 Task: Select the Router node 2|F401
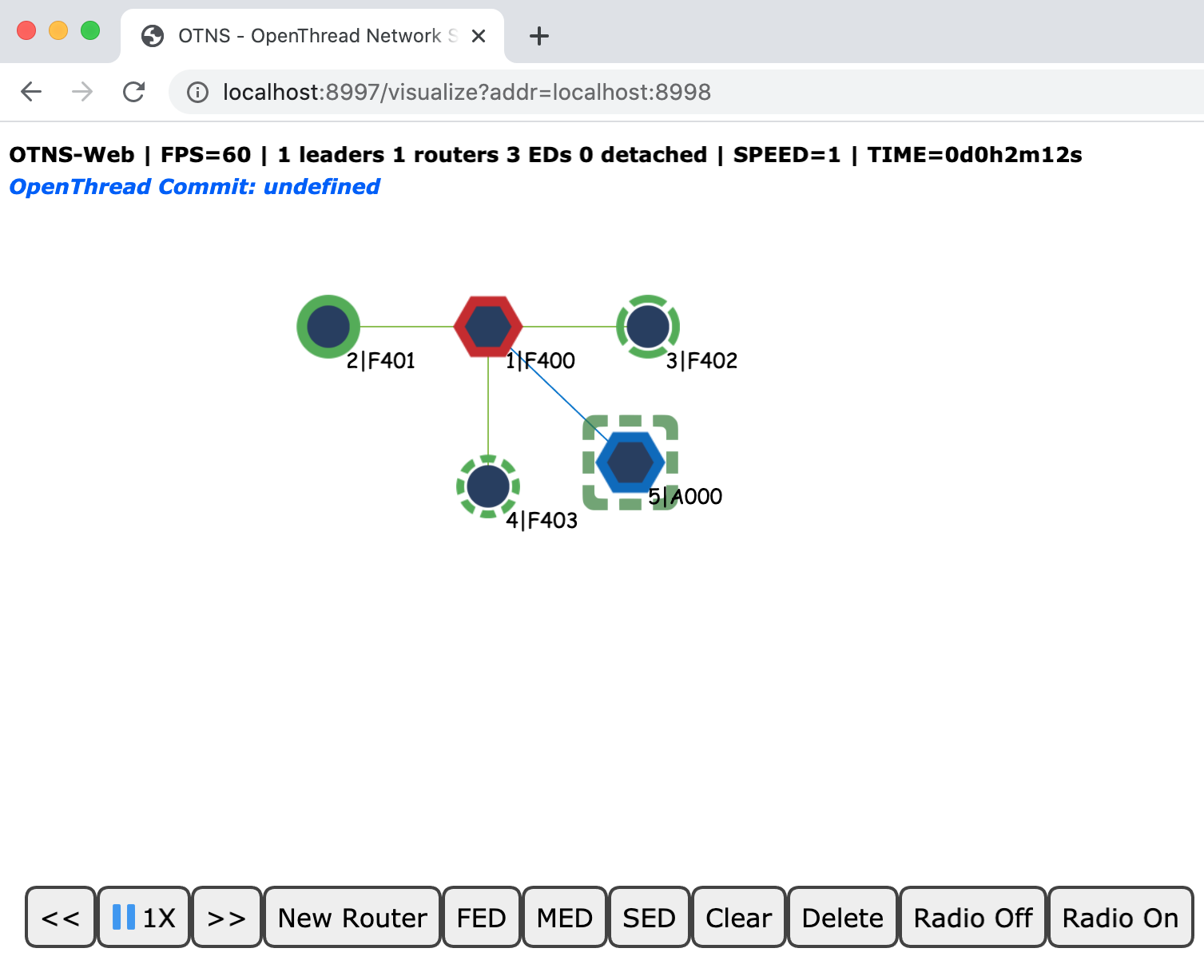(328, 325)
